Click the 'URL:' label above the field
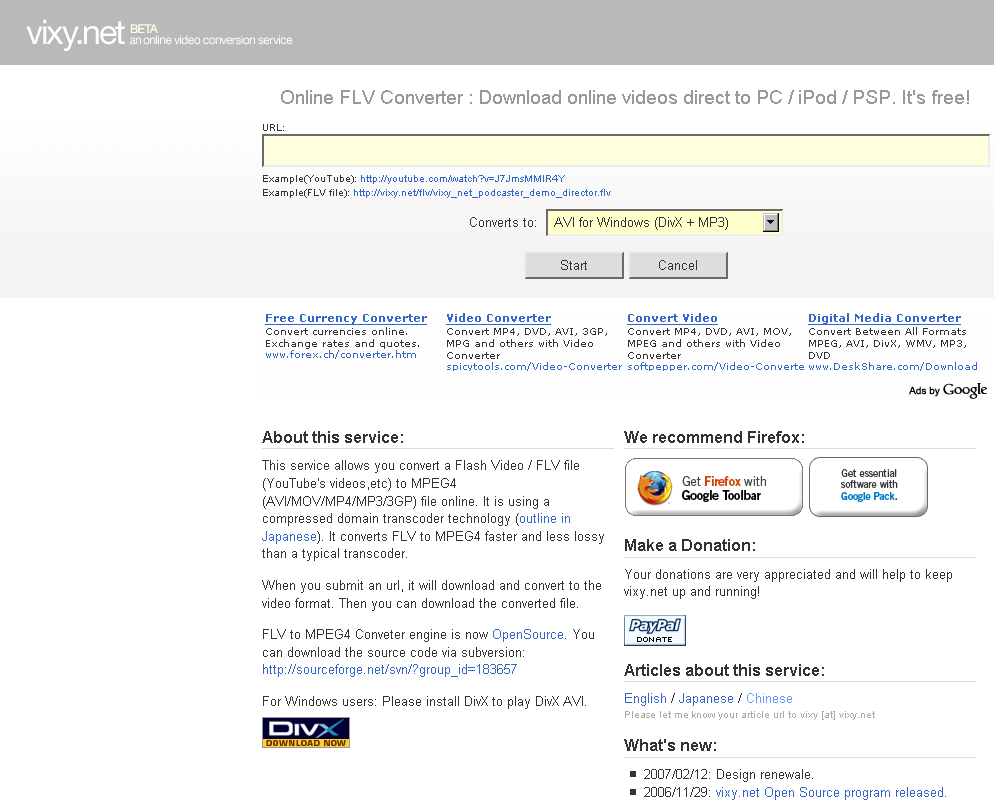The image size is (994, 806). [x=273, y=127]
